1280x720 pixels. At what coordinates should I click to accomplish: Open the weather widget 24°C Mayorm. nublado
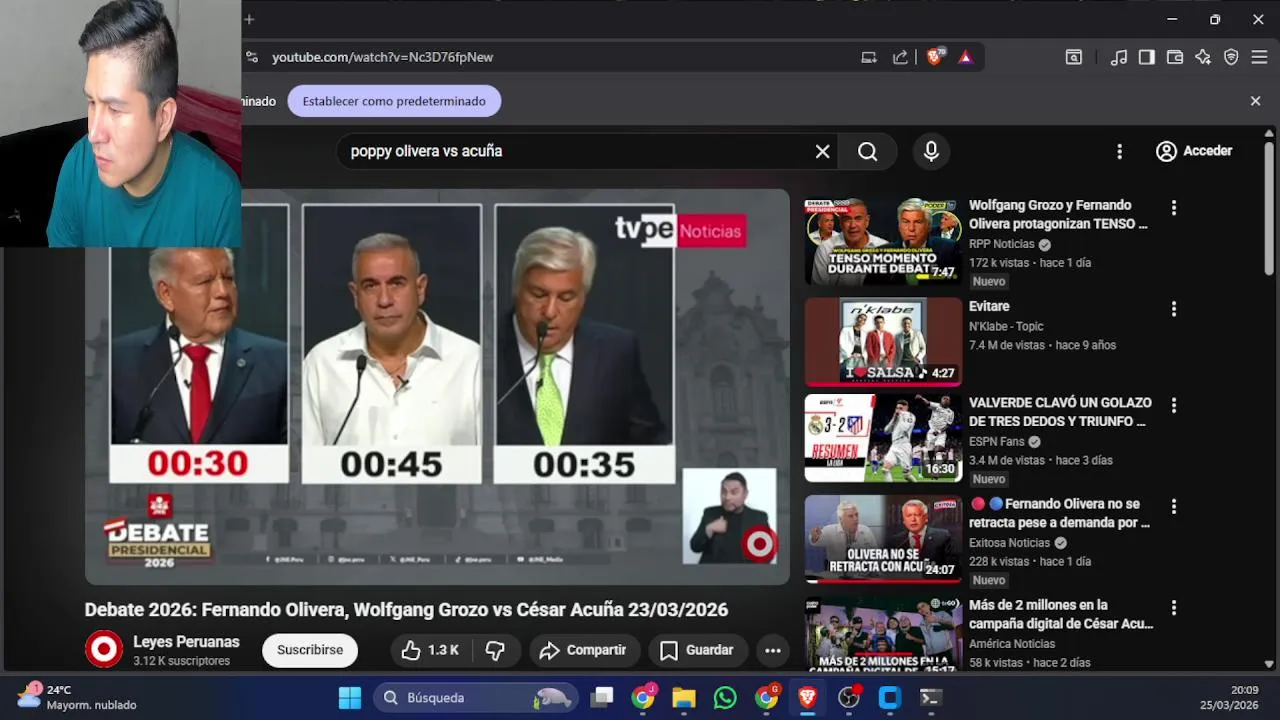tap(77, 697)
